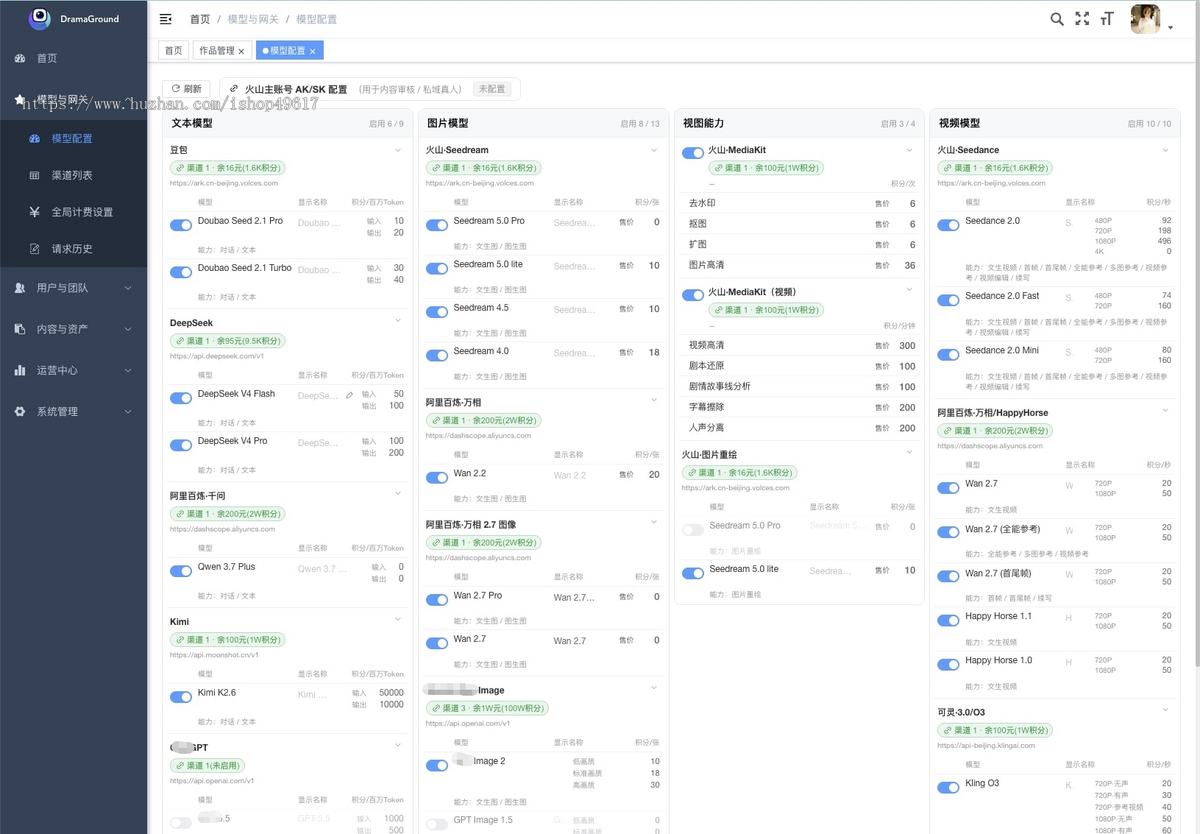
Task: Collapse the sidebar with the hamburger icon
Action: click(x=166, y=19)
